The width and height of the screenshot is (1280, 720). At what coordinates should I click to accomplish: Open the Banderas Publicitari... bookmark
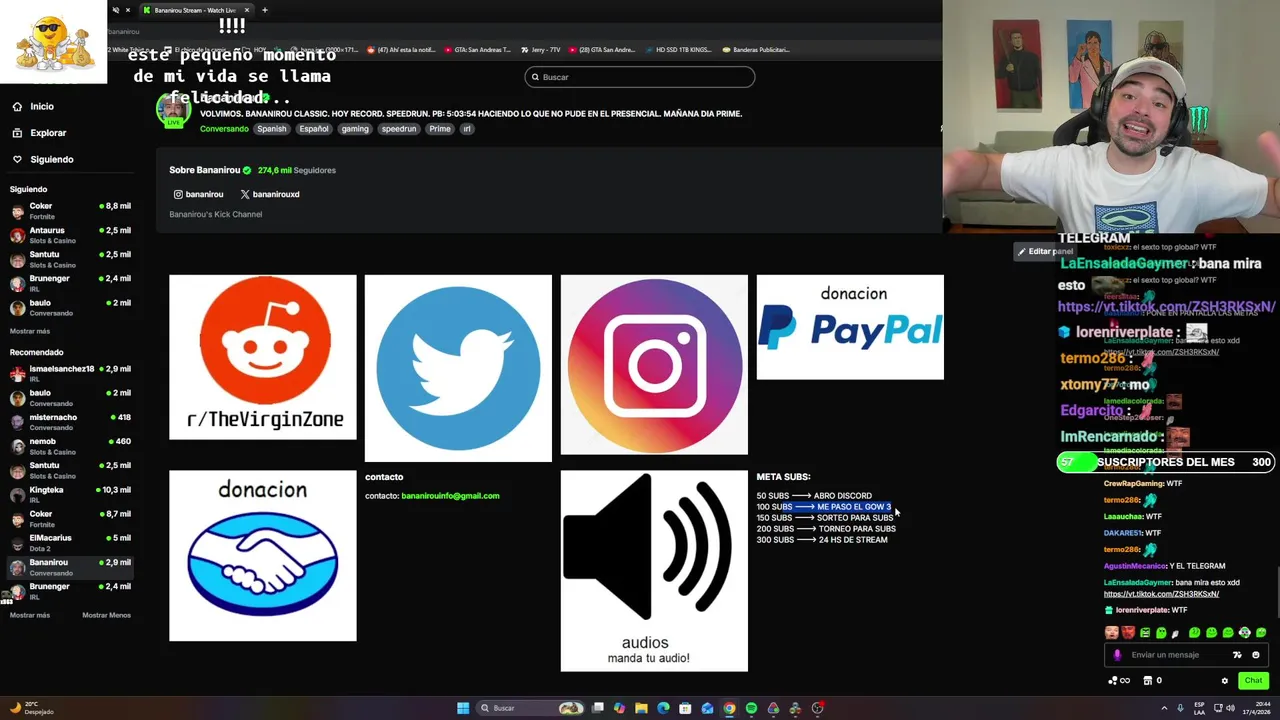tap(755, 49)
